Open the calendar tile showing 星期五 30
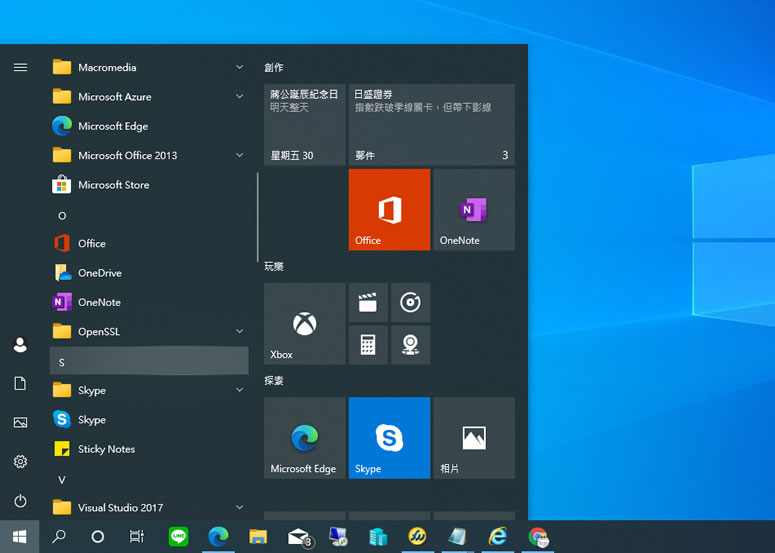775x553 pixels. click(x=304, y=125)
